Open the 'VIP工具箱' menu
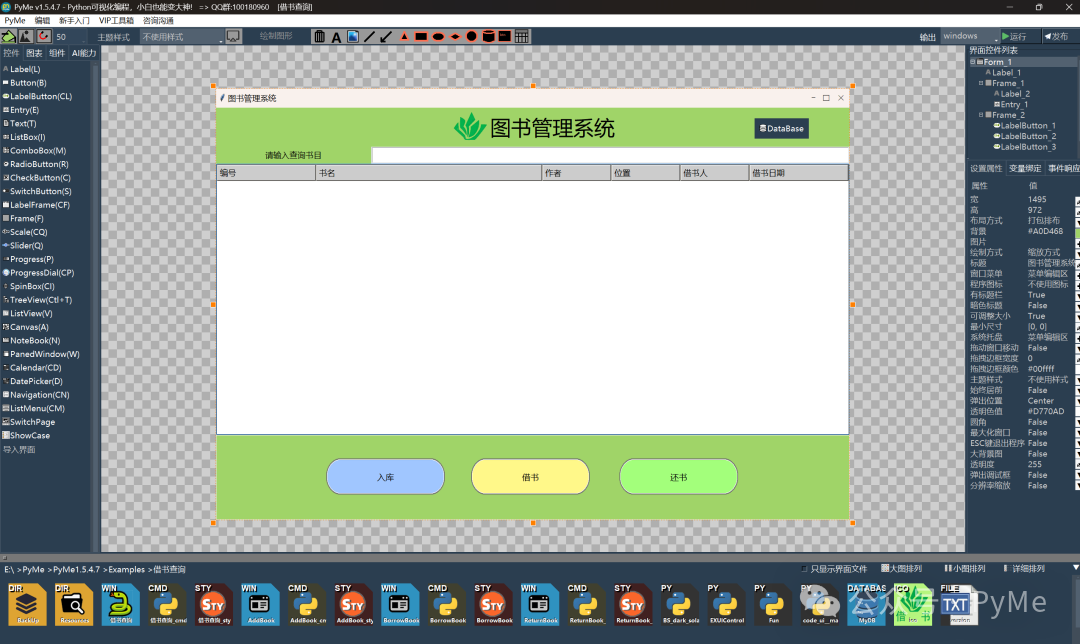This screenshot has width=1080, height=644. coord(115,20)
